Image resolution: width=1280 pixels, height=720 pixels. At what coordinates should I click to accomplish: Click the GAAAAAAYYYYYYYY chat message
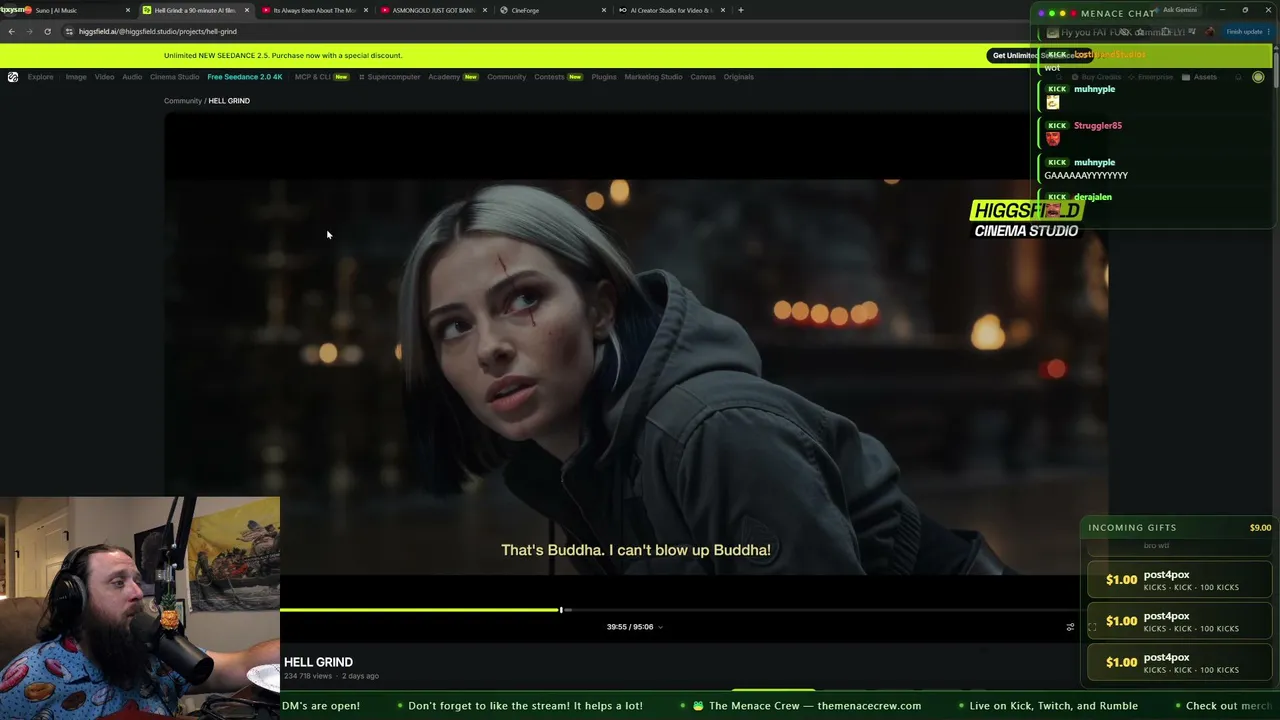coord(1086,176)
